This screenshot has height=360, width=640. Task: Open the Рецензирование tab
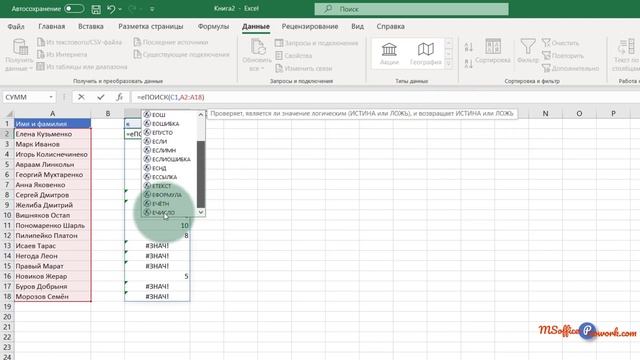pyautogui.click(x=310, y=27)
